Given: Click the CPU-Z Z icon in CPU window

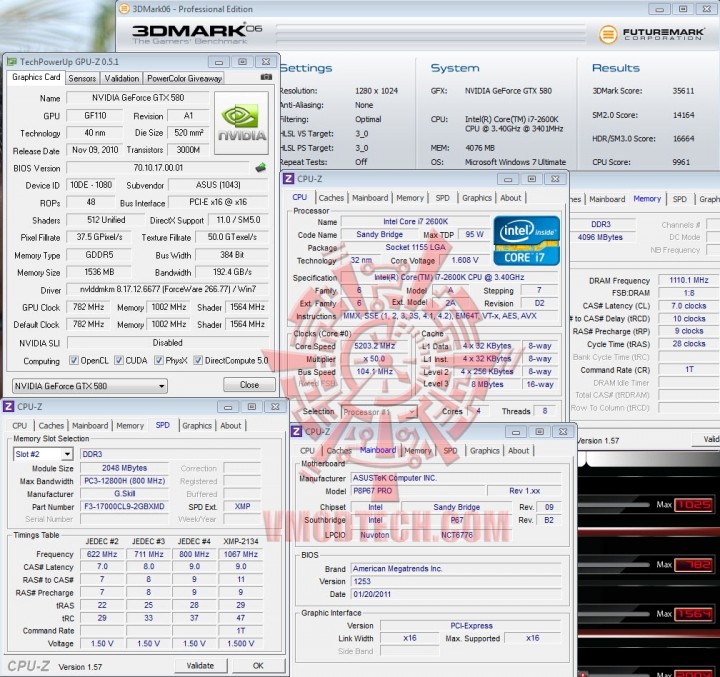Looking at the screenshot, I should [x=288, y=179].
